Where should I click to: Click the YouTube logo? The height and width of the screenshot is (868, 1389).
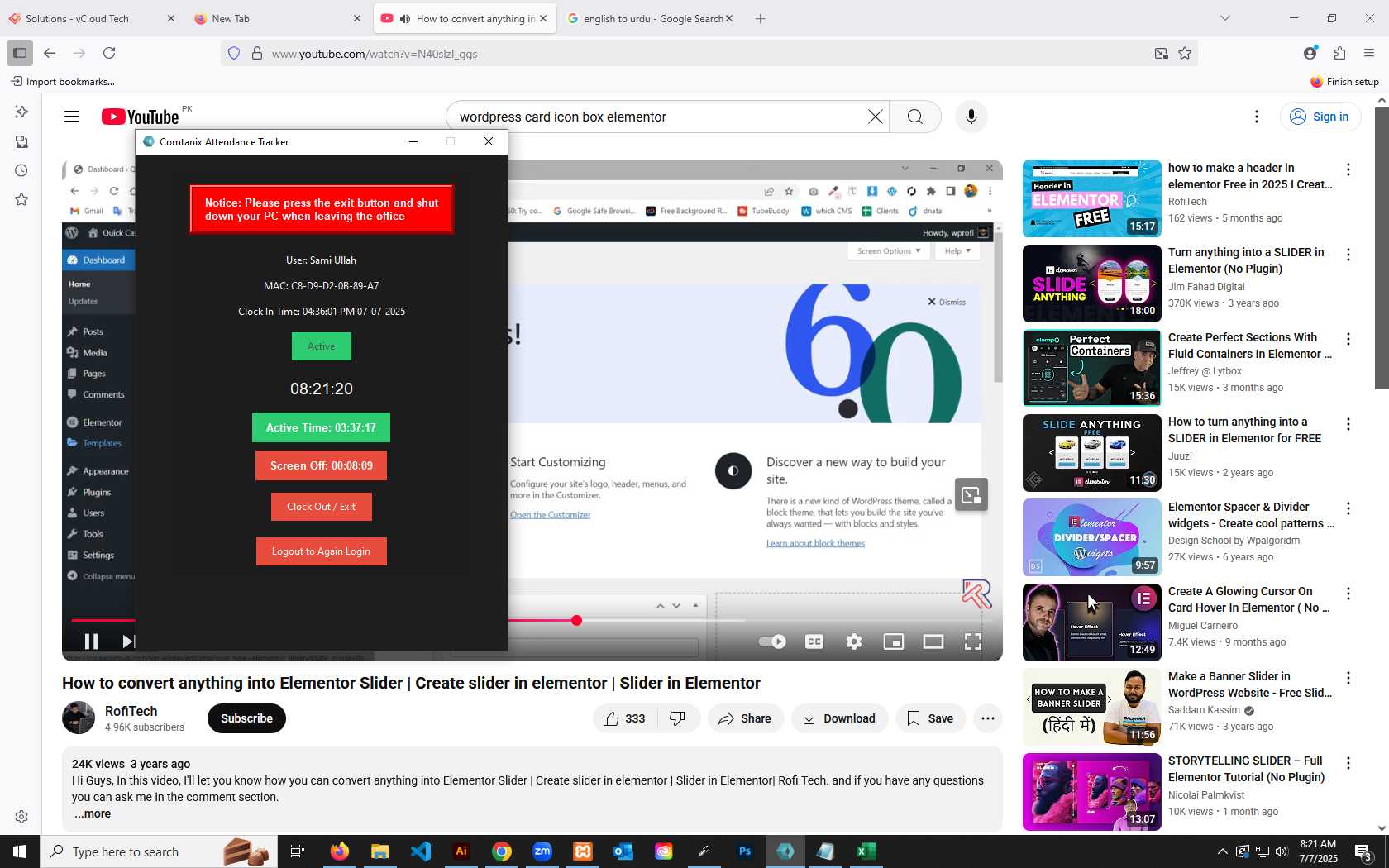click(x=141, y=117)
